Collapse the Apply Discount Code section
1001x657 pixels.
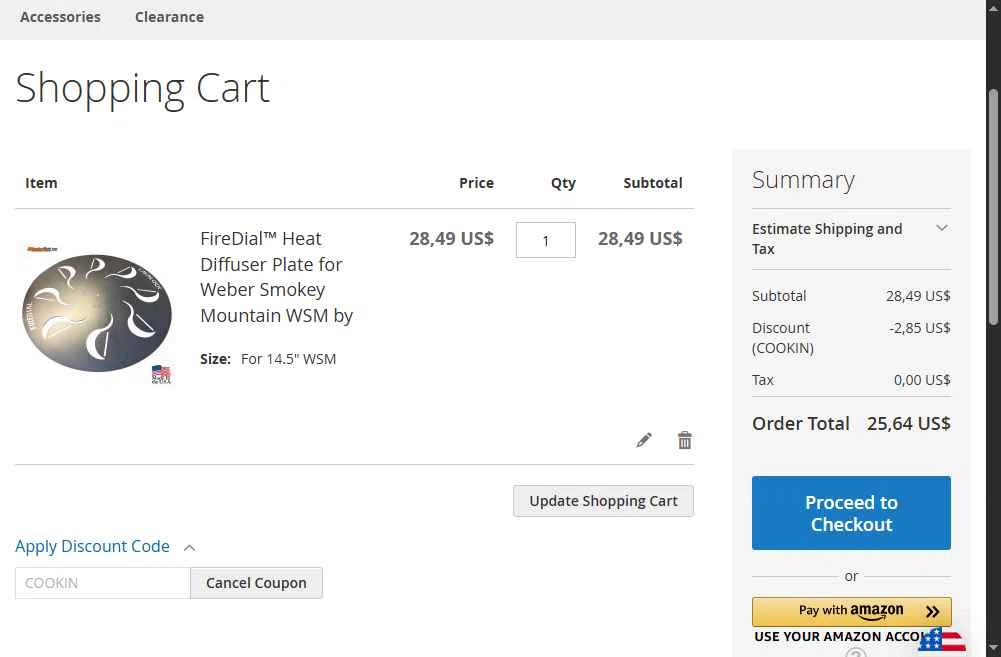[x=190, y=548]
